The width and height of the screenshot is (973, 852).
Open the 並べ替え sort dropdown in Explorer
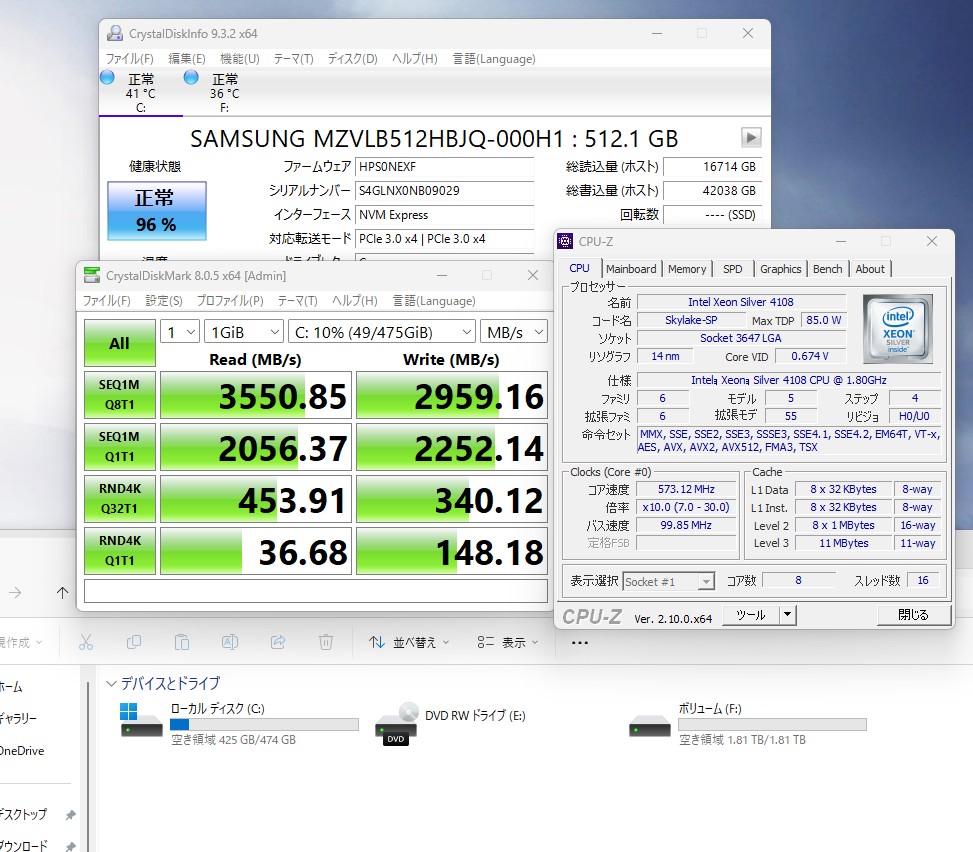click(409, 642)
